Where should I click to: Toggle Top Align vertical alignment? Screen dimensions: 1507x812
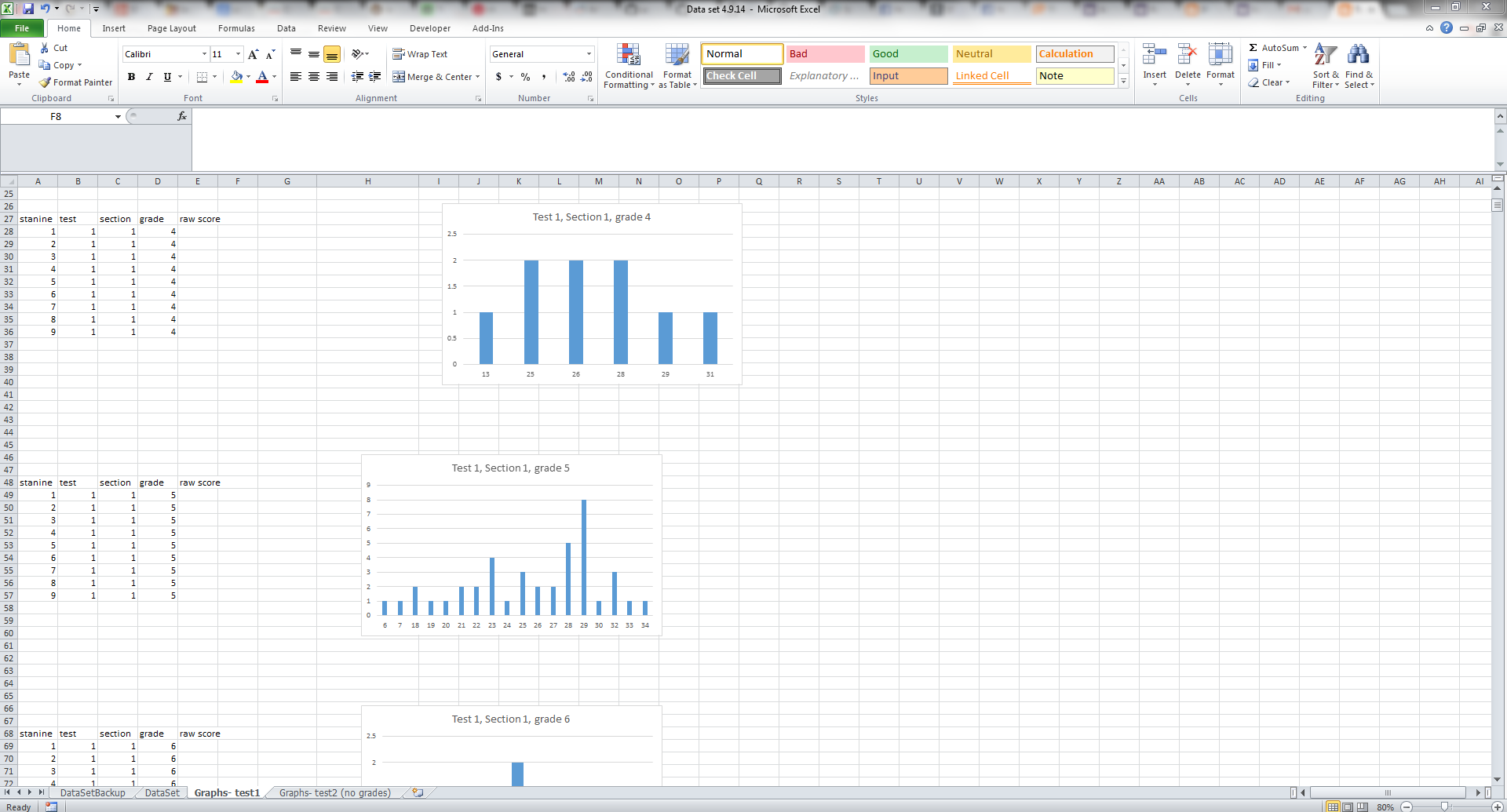296,54
